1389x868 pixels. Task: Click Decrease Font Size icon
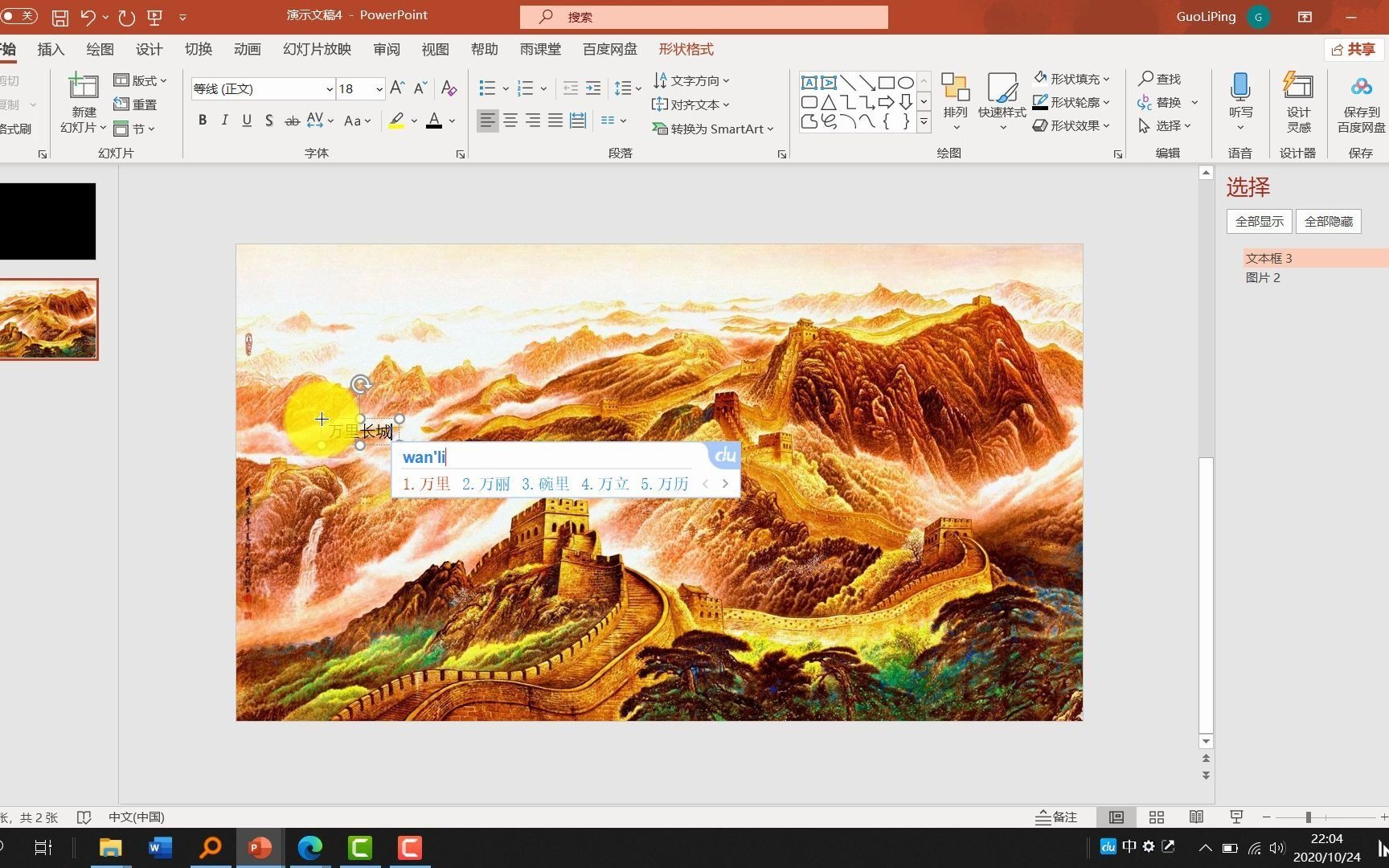click(x=420, y=88)
